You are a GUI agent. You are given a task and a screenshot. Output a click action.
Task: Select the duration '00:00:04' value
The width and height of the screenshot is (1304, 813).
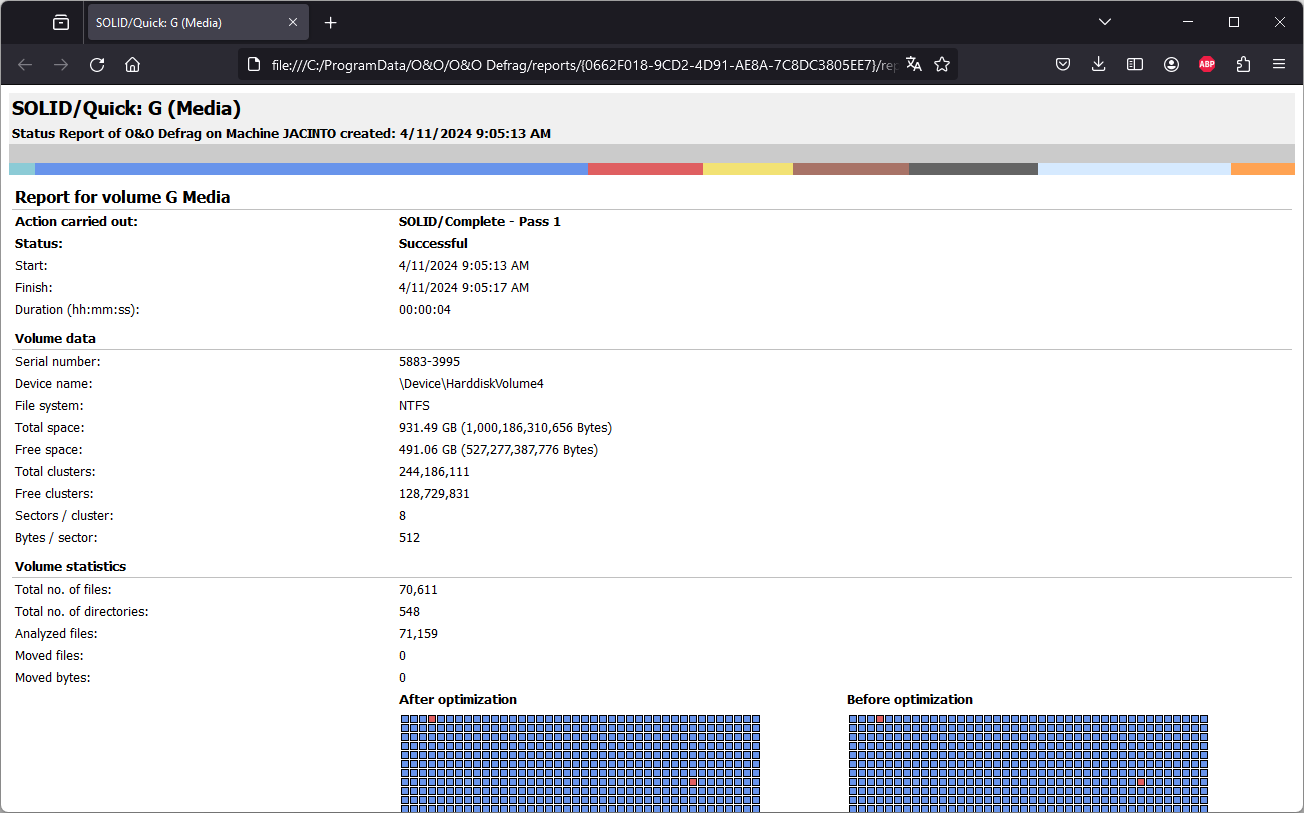tap(425, 309)
